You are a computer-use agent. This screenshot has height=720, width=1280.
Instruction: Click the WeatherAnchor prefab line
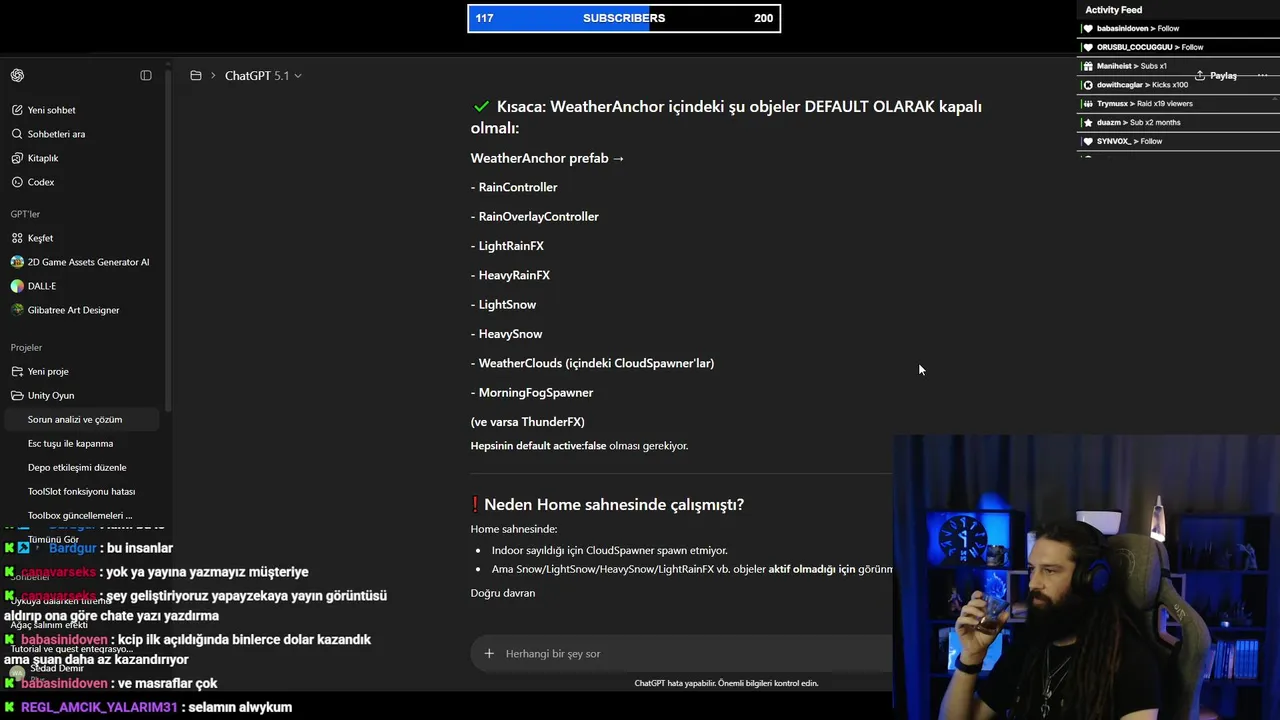[547, 158]
